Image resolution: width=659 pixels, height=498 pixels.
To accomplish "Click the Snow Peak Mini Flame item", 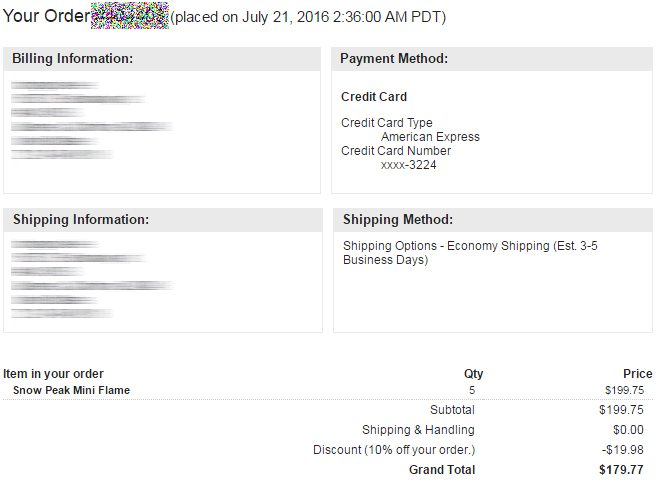I will [x=71, y=390].
